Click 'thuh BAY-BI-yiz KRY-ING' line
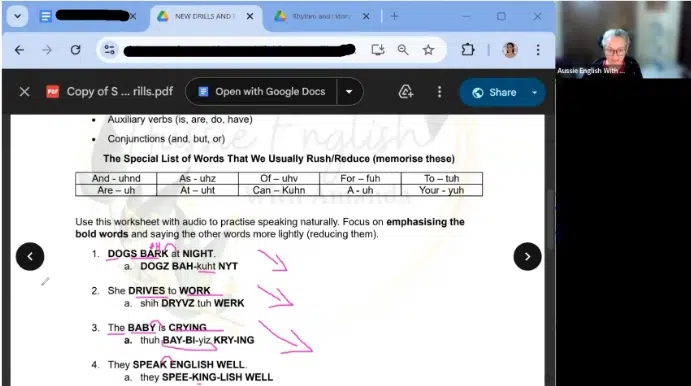Image resolution: width=691 pixels, height=386 pixels. pos(197,340)
